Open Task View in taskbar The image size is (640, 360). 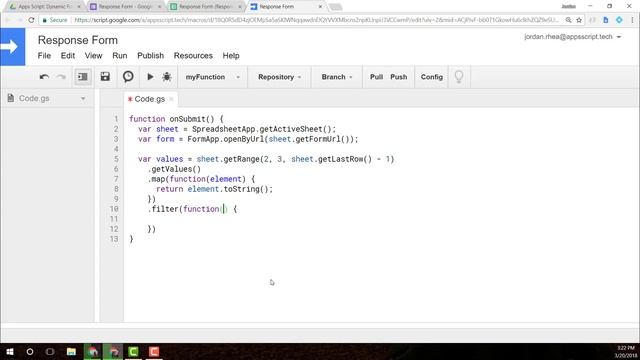click(x=50, y=351)
